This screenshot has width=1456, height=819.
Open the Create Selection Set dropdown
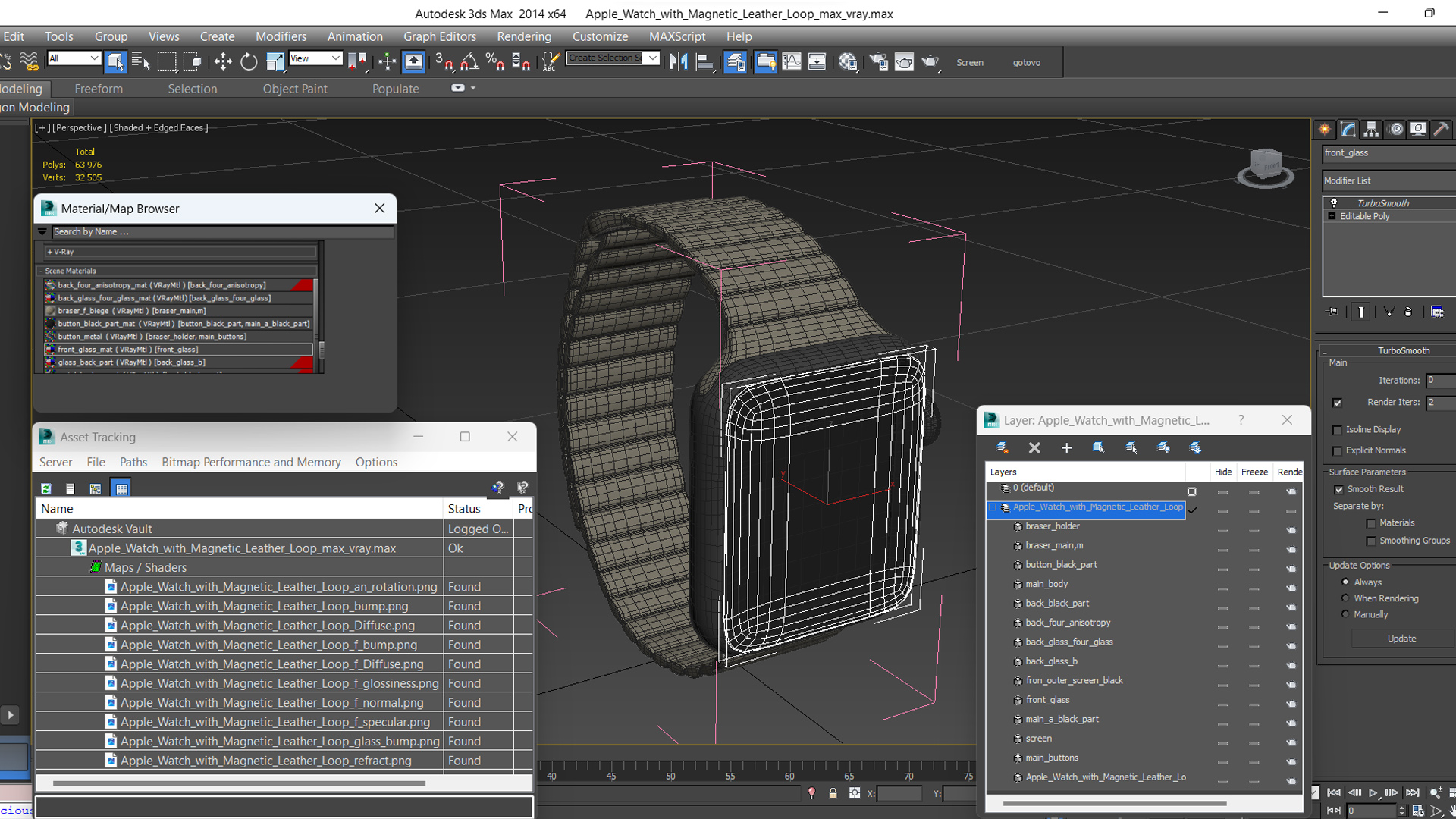(613, 58)
